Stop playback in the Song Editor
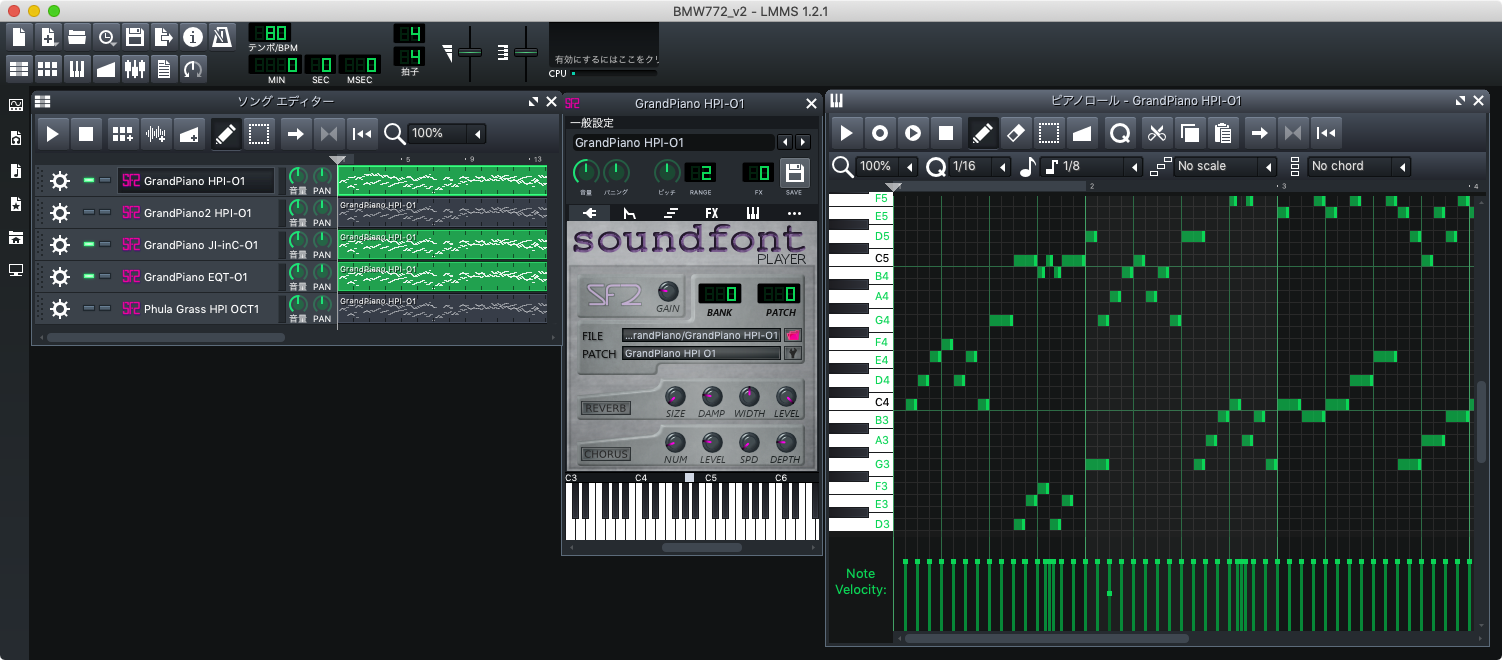Screen dimensions: 1502x660 (86, 133)
